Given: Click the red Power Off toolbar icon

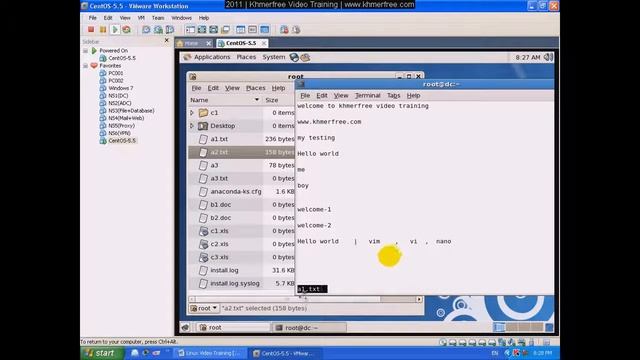Looking at the screenshot, I should [91, 29].
